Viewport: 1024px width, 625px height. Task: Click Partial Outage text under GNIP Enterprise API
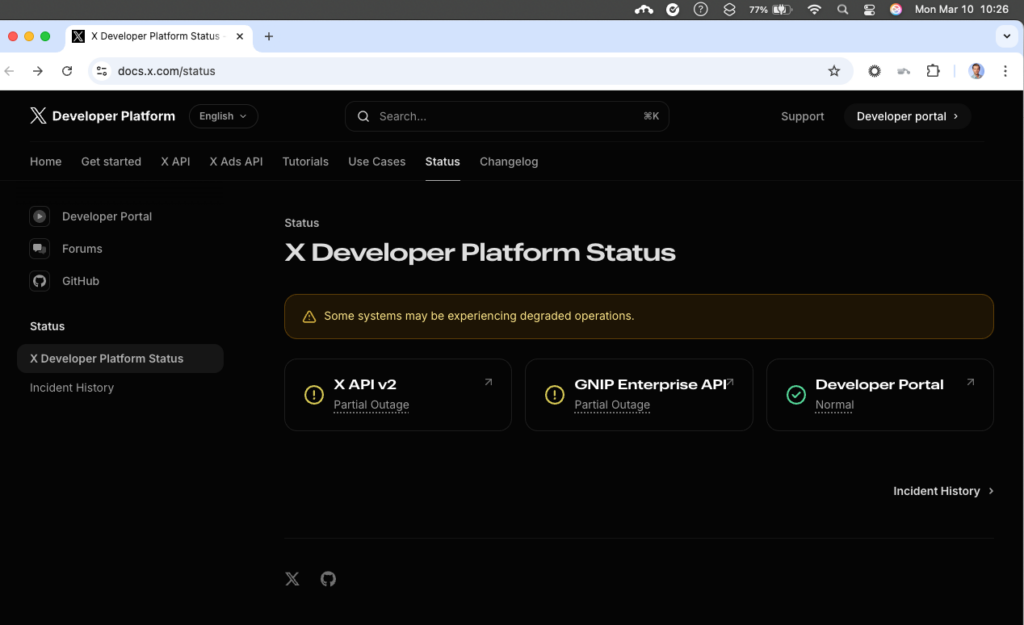point(612,405)
